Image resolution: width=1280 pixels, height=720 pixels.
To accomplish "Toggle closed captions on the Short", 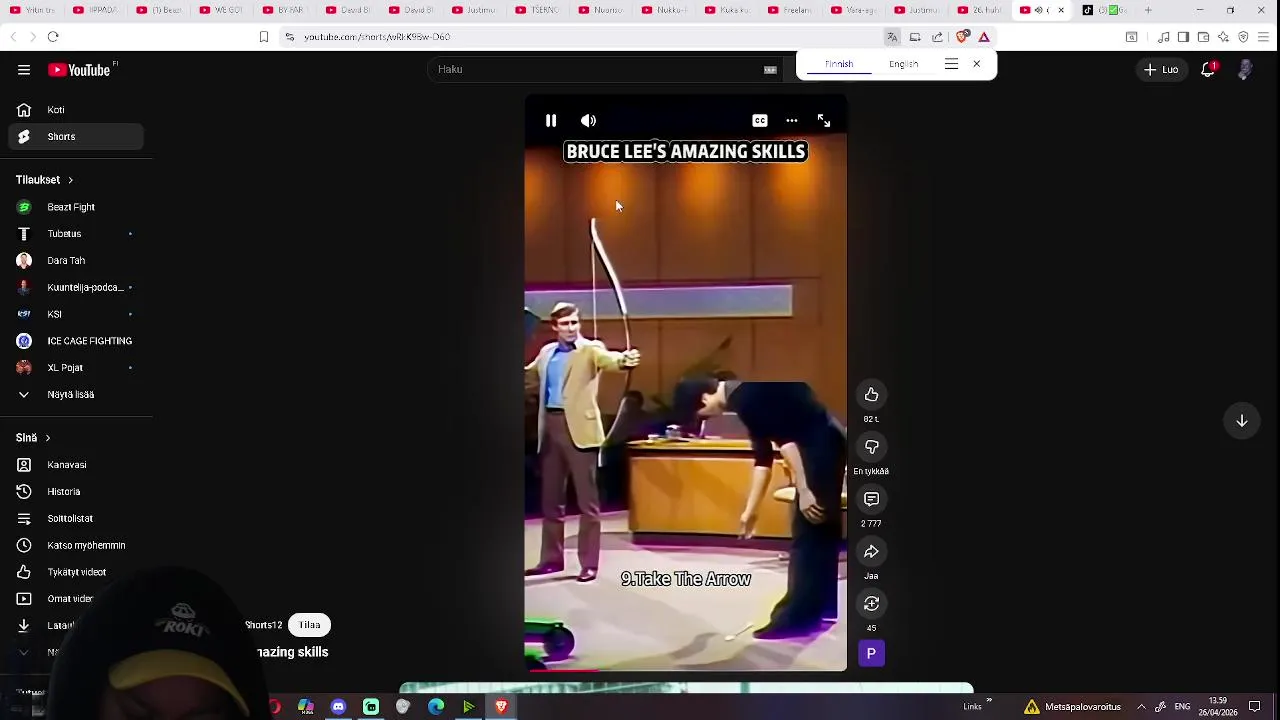I will pos(760,120).
